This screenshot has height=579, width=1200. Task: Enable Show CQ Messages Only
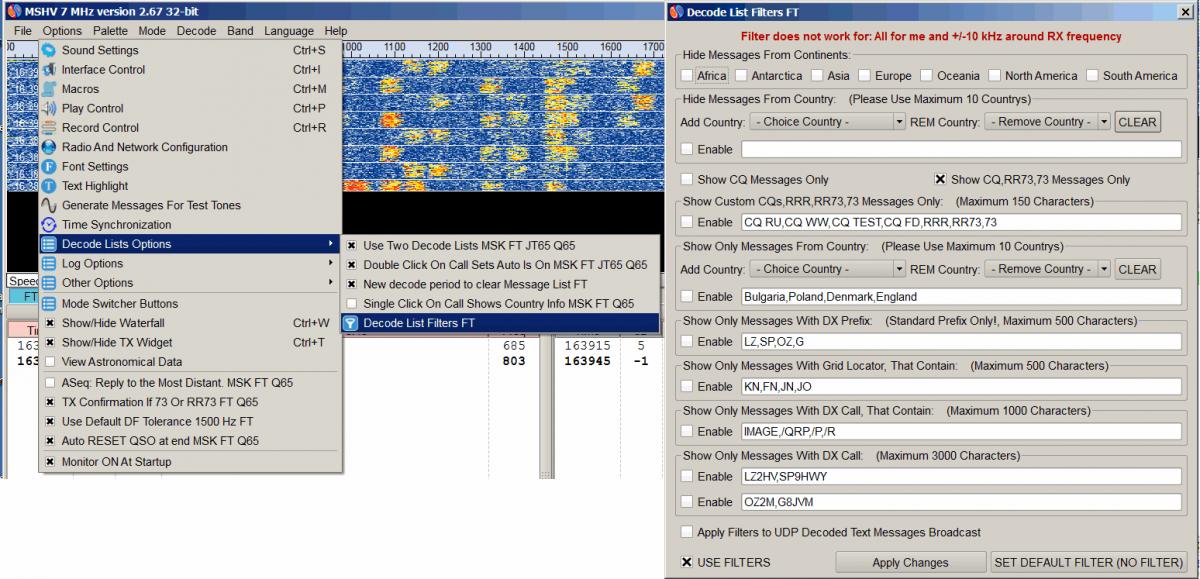tap(687, 180)
